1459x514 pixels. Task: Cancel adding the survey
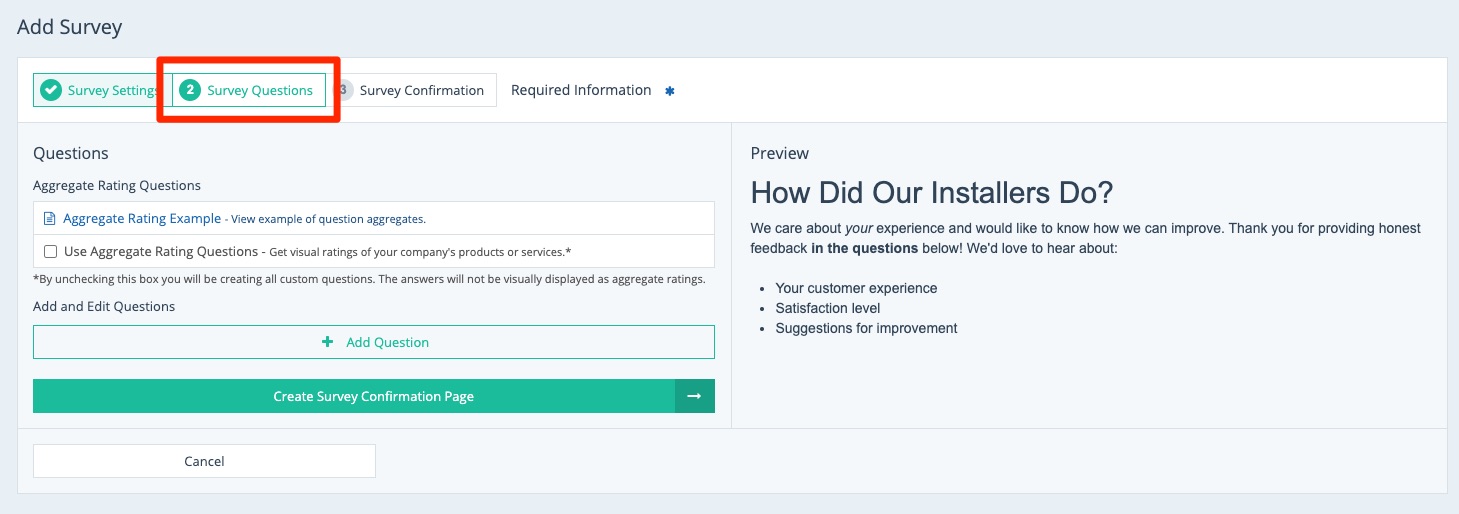click(x=204, y=461)
